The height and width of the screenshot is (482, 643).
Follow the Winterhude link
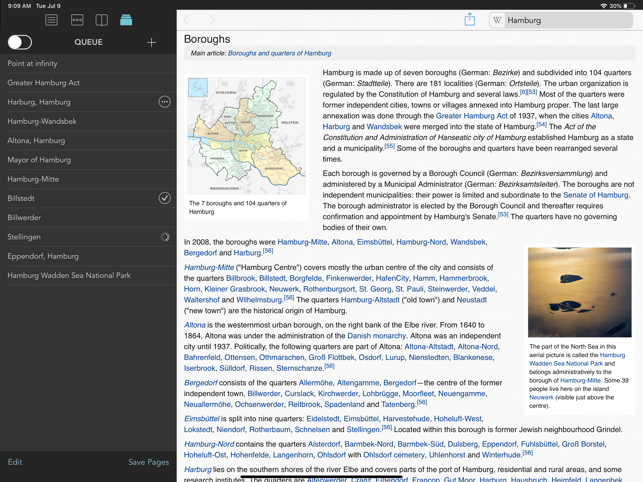501,455
